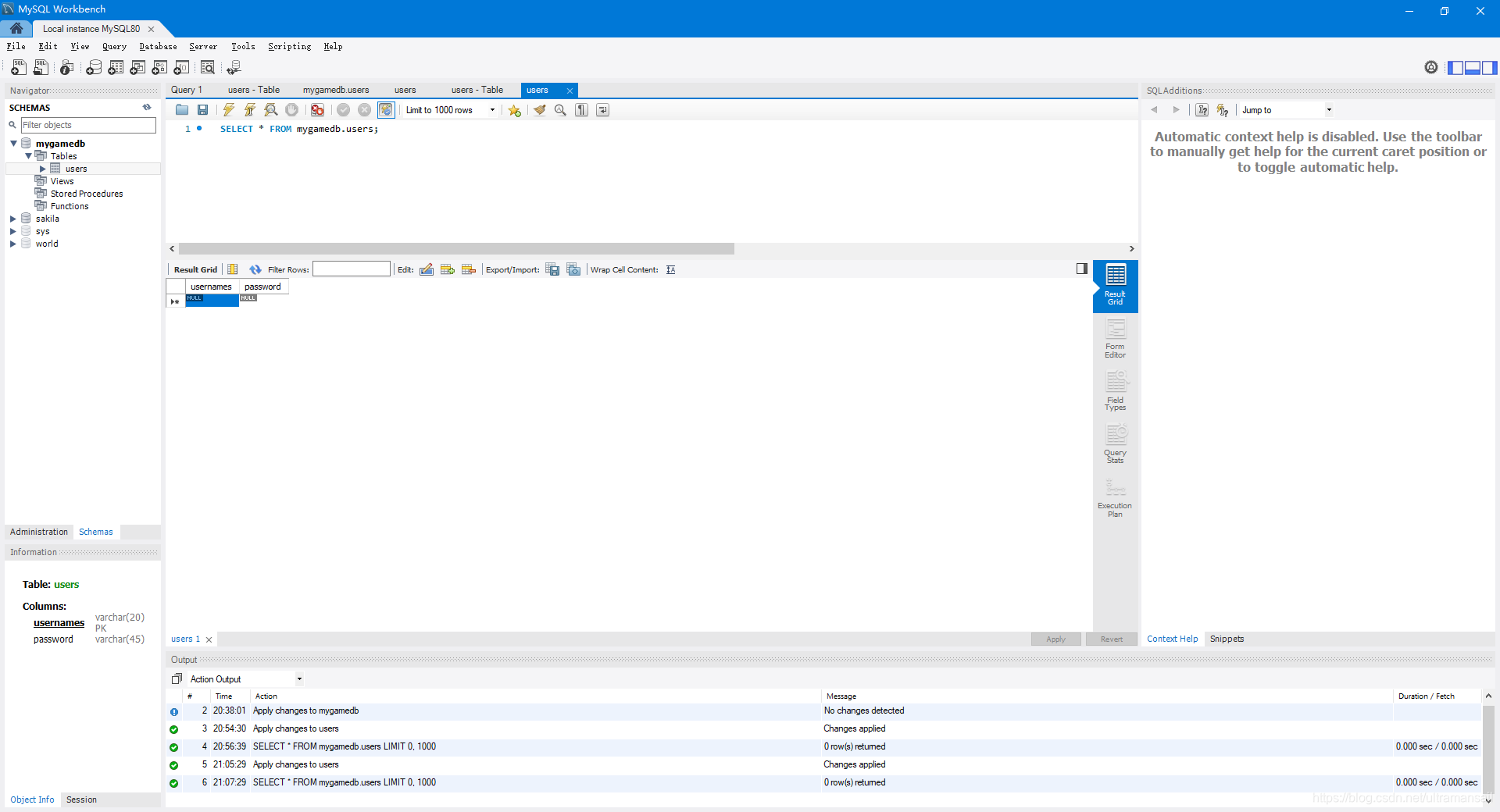Create a new function toolbar icon
This screenshot has width=1500, height=812.
[181, 67]
